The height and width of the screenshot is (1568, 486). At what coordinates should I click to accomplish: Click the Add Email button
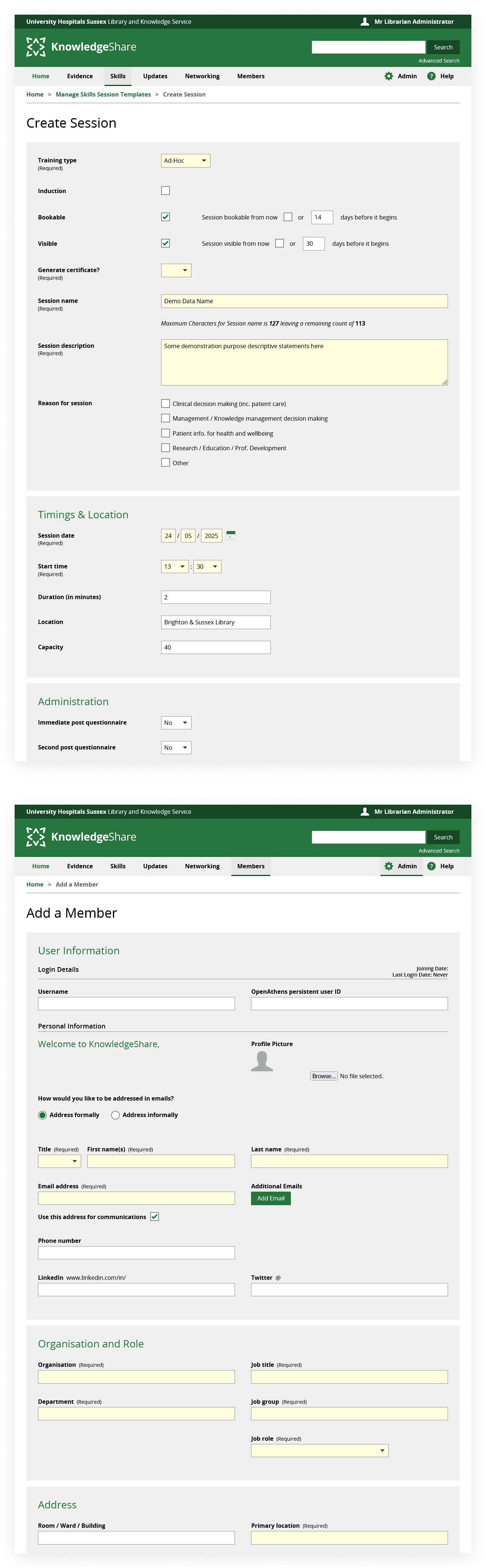[x=271, y=1198]
